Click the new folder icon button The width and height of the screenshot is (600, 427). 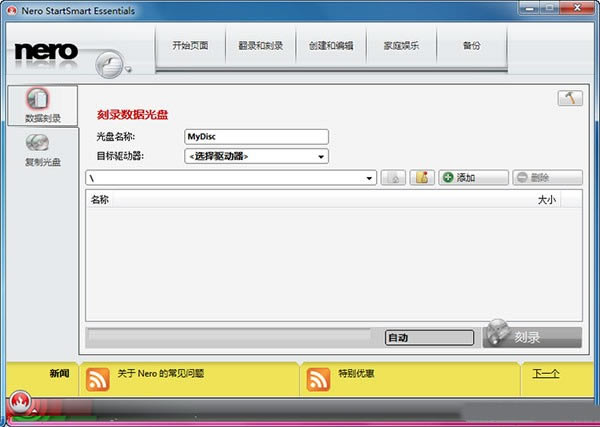[x=422, y=178]
